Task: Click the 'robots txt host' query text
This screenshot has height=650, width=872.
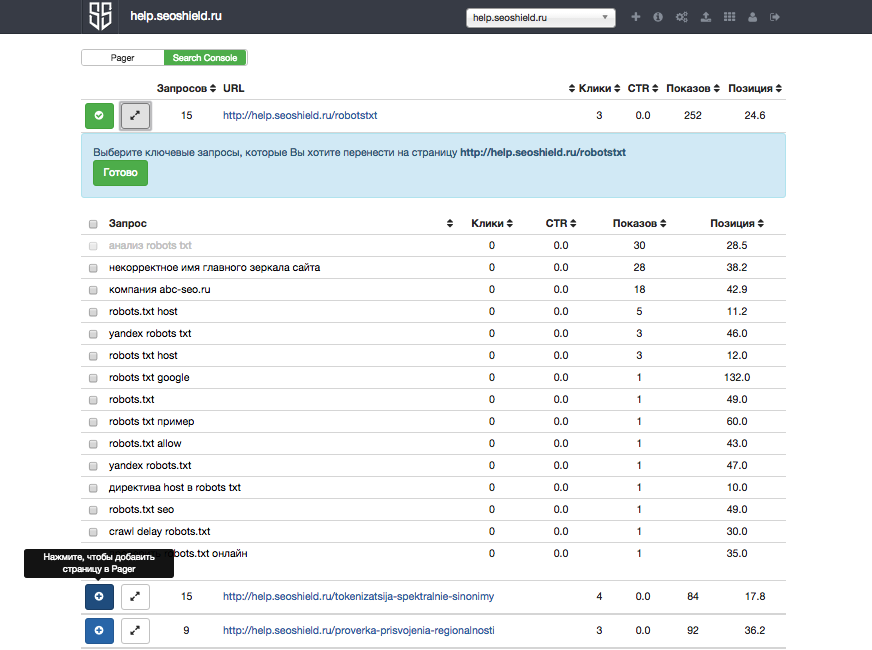Action: pyautogui.click(x=143, y=355)
